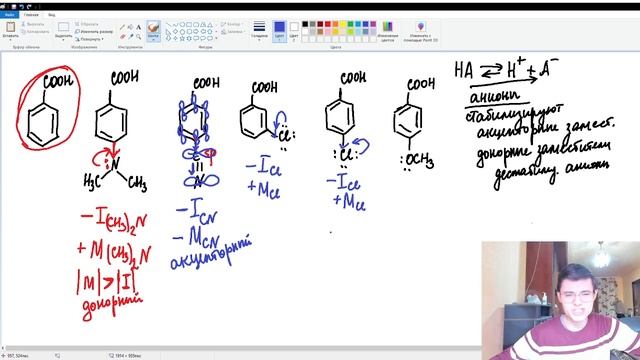
Task: Switch to the Home (Главная) tab
Action: click(x=31, y=15)
